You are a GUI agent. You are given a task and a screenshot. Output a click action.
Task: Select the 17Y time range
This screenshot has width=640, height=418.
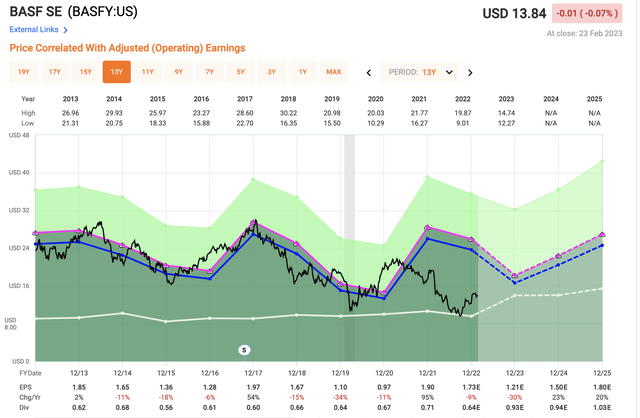point(55,72)
